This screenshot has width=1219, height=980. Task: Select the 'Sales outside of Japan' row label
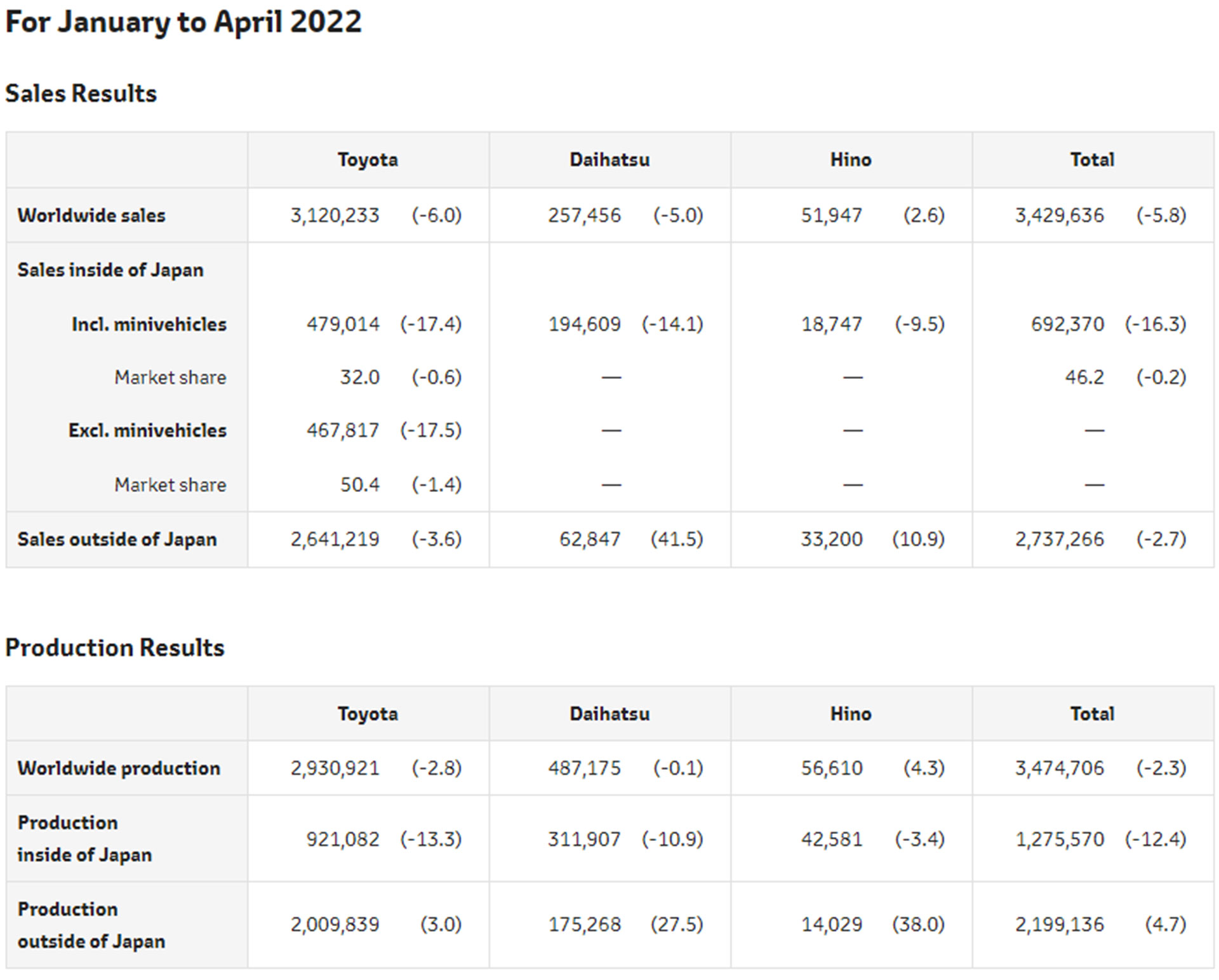(x=117, y=539)
